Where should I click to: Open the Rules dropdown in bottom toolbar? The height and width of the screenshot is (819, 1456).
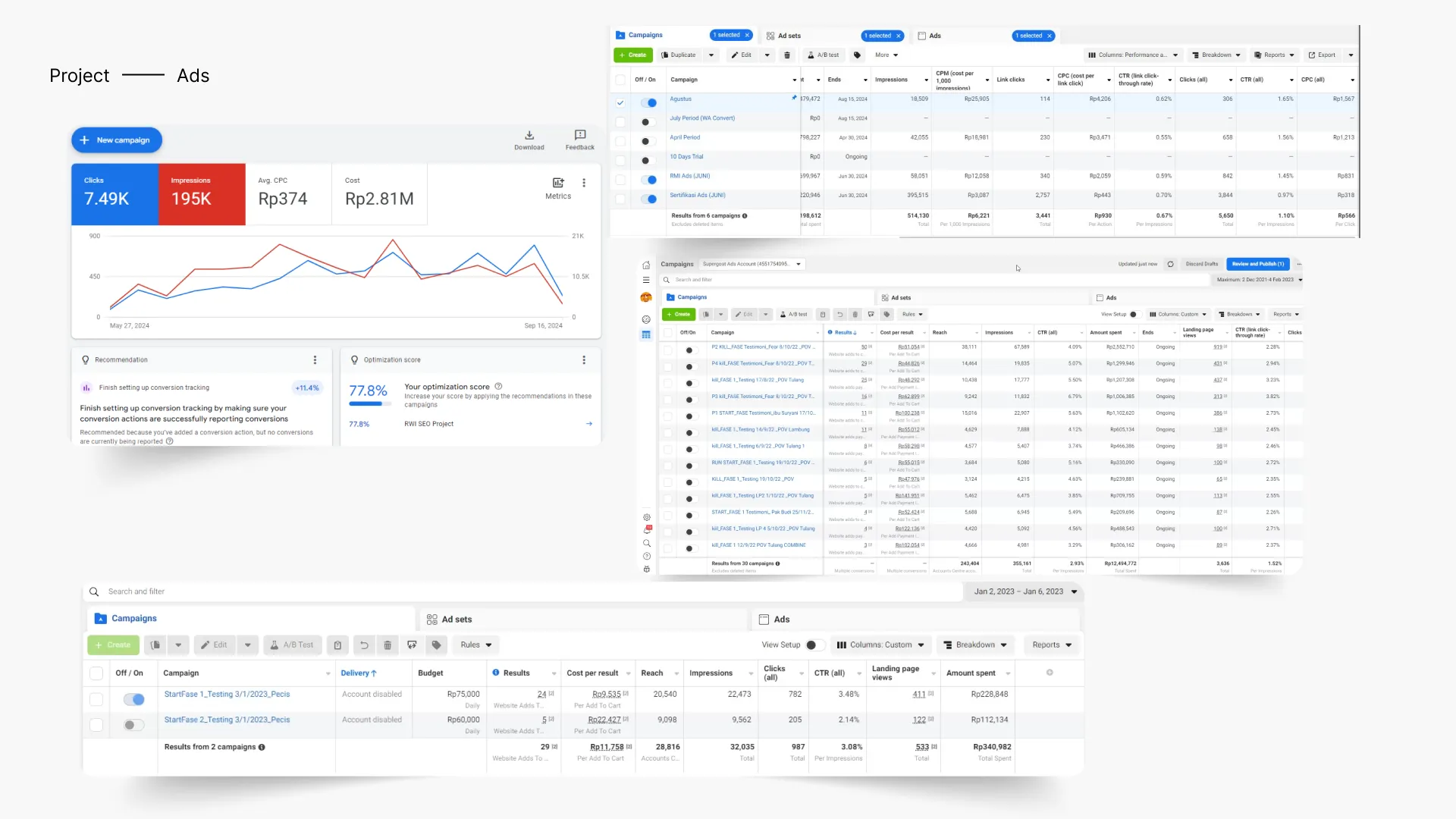coord(475,645)
